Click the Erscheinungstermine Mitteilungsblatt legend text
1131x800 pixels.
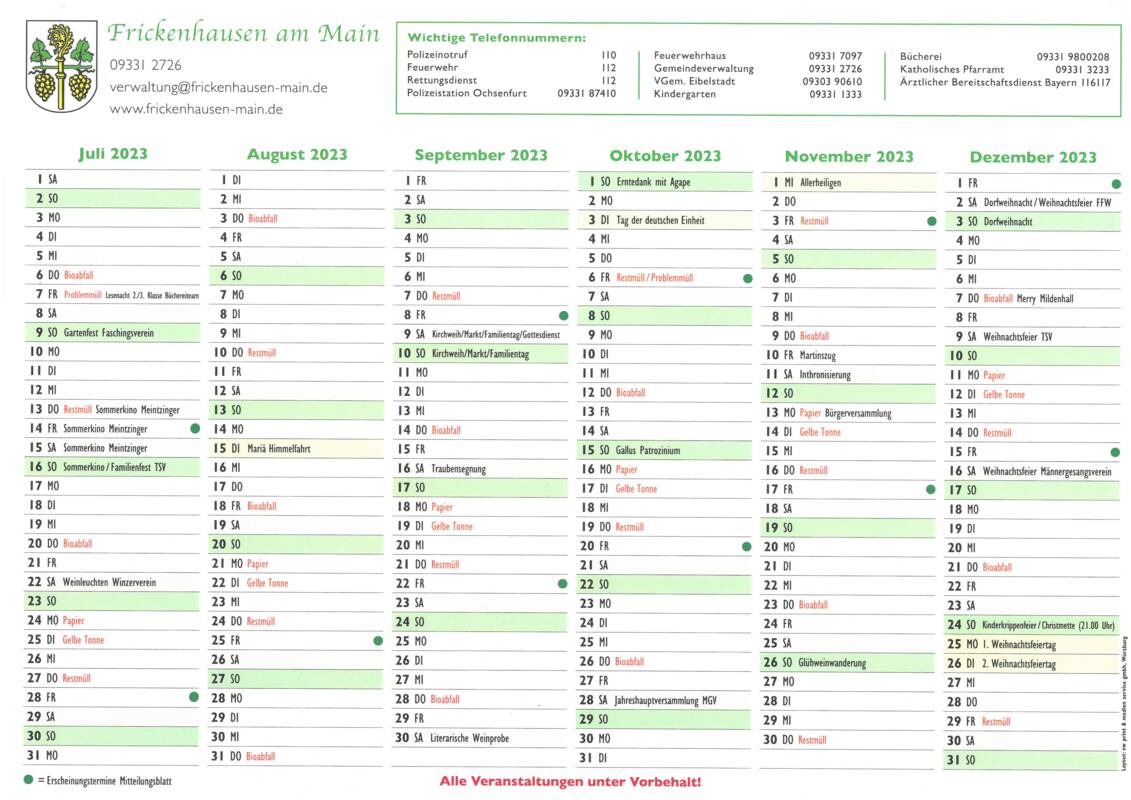(105, 781)
